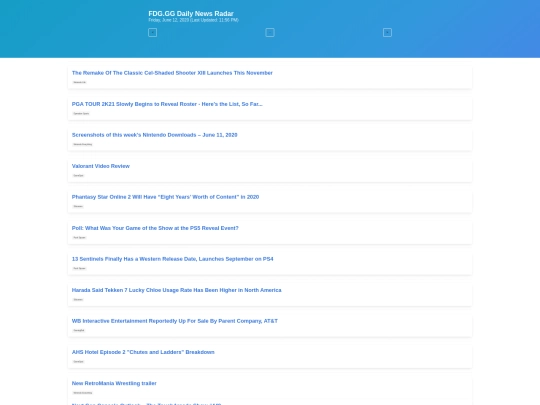Image resolution: width=540 pixels, height=405 pixels.
Task: Click the FDG.GG Daily News Radar title
Action: click(191, 14)
